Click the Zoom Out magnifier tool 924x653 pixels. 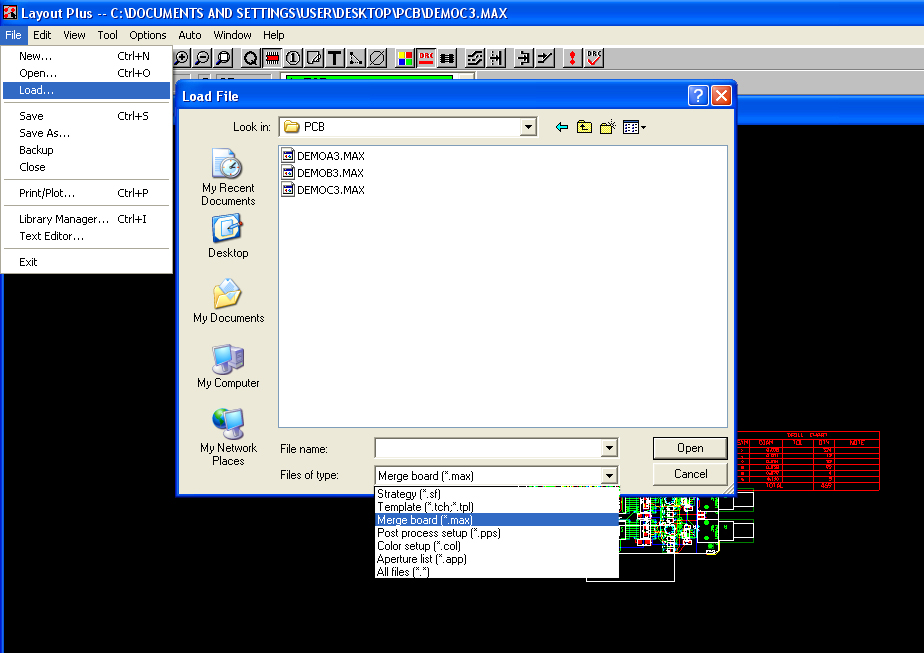click(x=202, y=58)
